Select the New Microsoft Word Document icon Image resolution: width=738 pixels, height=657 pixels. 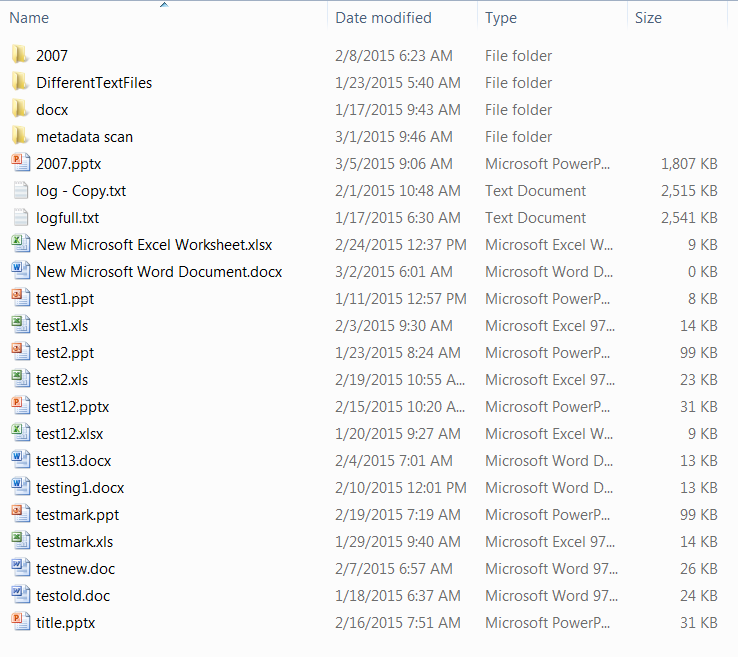[19, 272]
